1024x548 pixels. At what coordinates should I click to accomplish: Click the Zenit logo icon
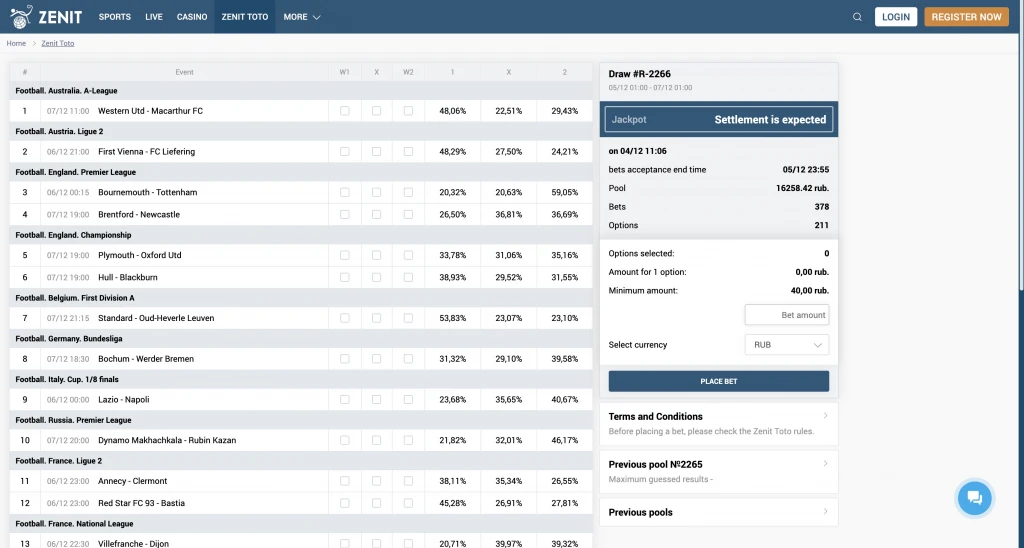point(19,16)
